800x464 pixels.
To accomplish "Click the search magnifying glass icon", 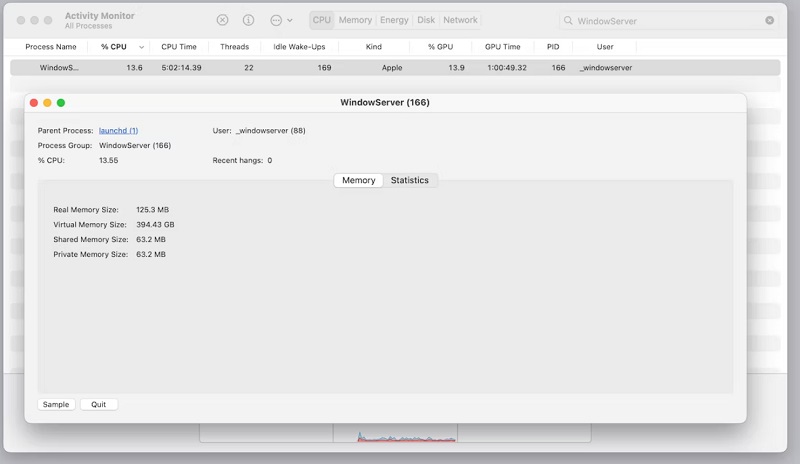I will 568,20.
